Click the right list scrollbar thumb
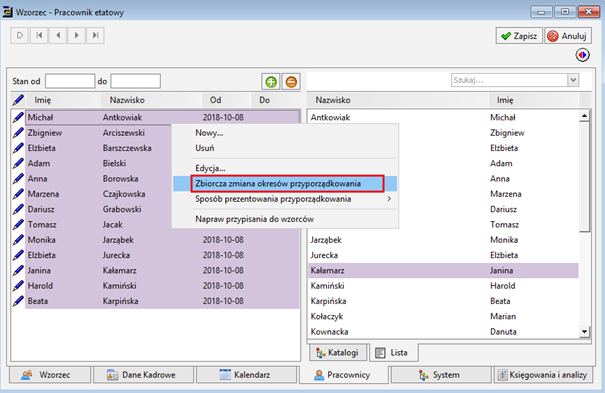This screenshot has height=393, width=605. (x=585, y=177)
